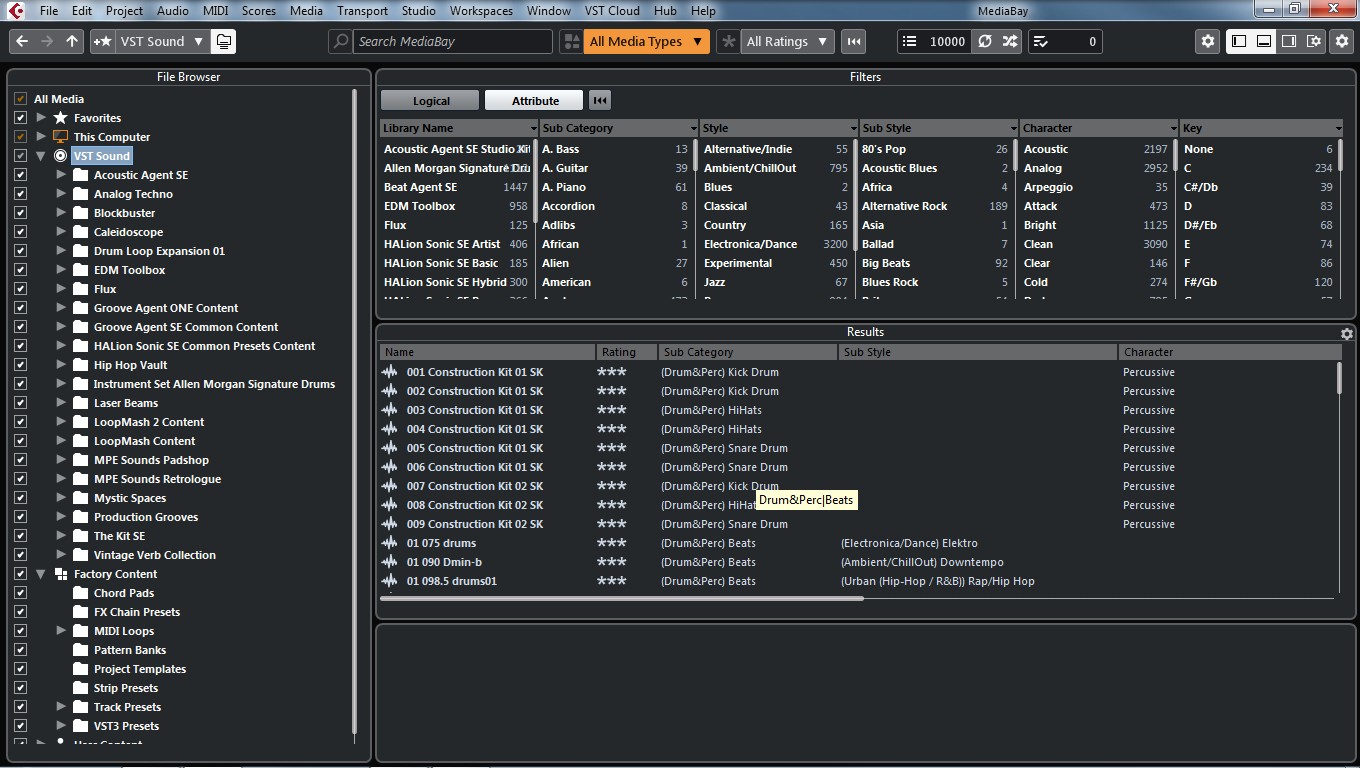Open the All Media Types dropdown
Image resolution: width=1360 pixels, height=768 pixels.
[x=646, y=41]
